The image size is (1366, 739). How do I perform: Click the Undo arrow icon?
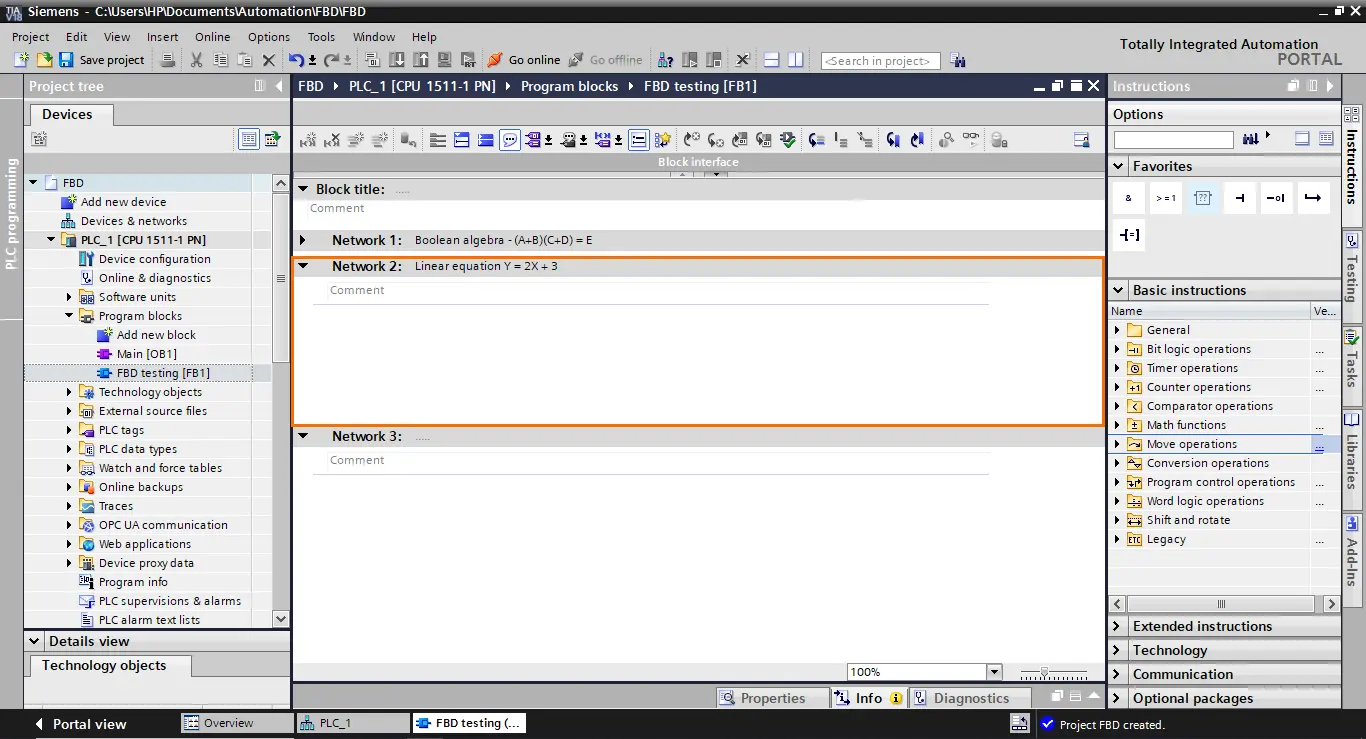pos(296,60)
